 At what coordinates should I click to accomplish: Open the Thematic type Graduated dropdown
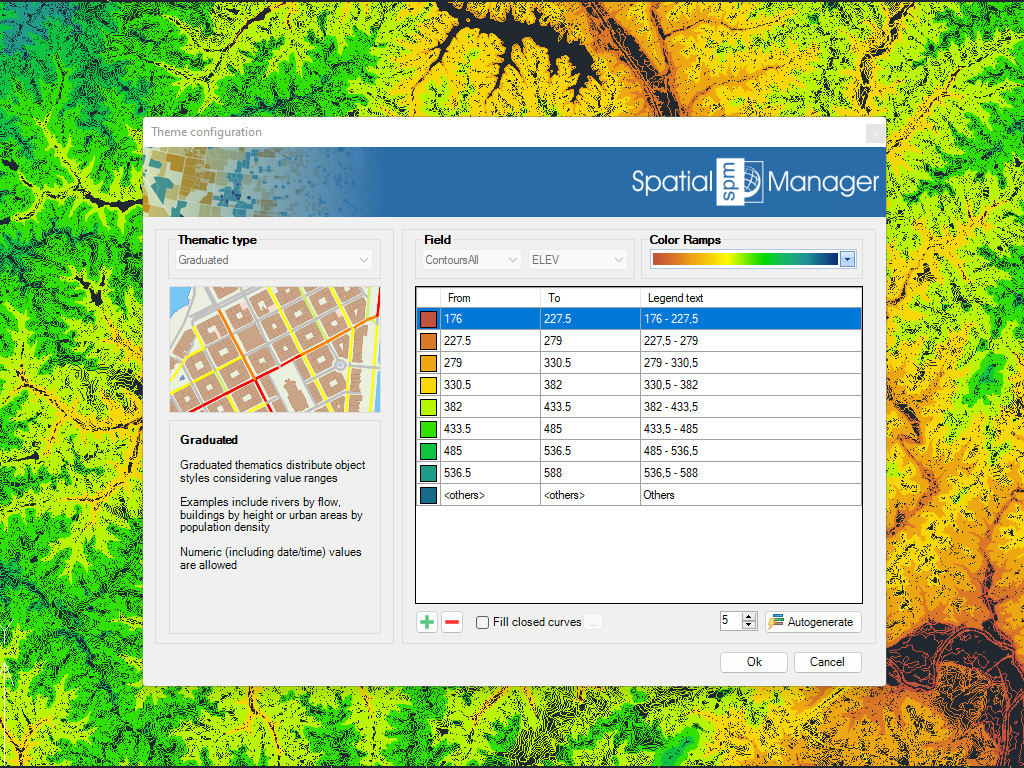[x=274, y=260]
